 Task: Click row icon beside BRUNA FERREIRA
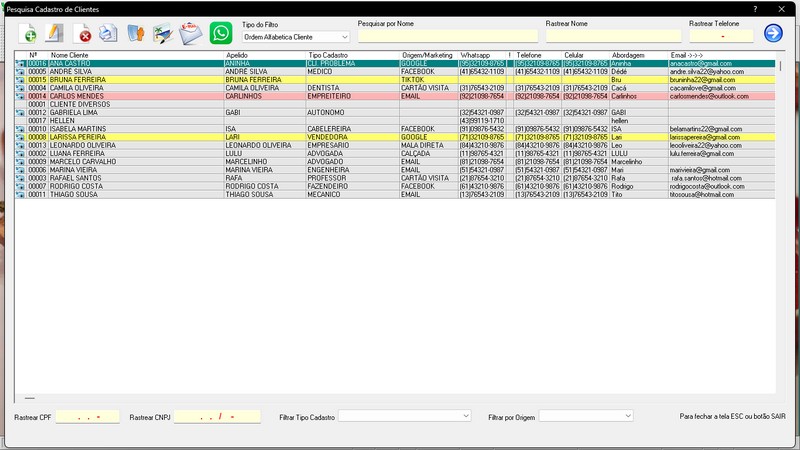point(20,80)
